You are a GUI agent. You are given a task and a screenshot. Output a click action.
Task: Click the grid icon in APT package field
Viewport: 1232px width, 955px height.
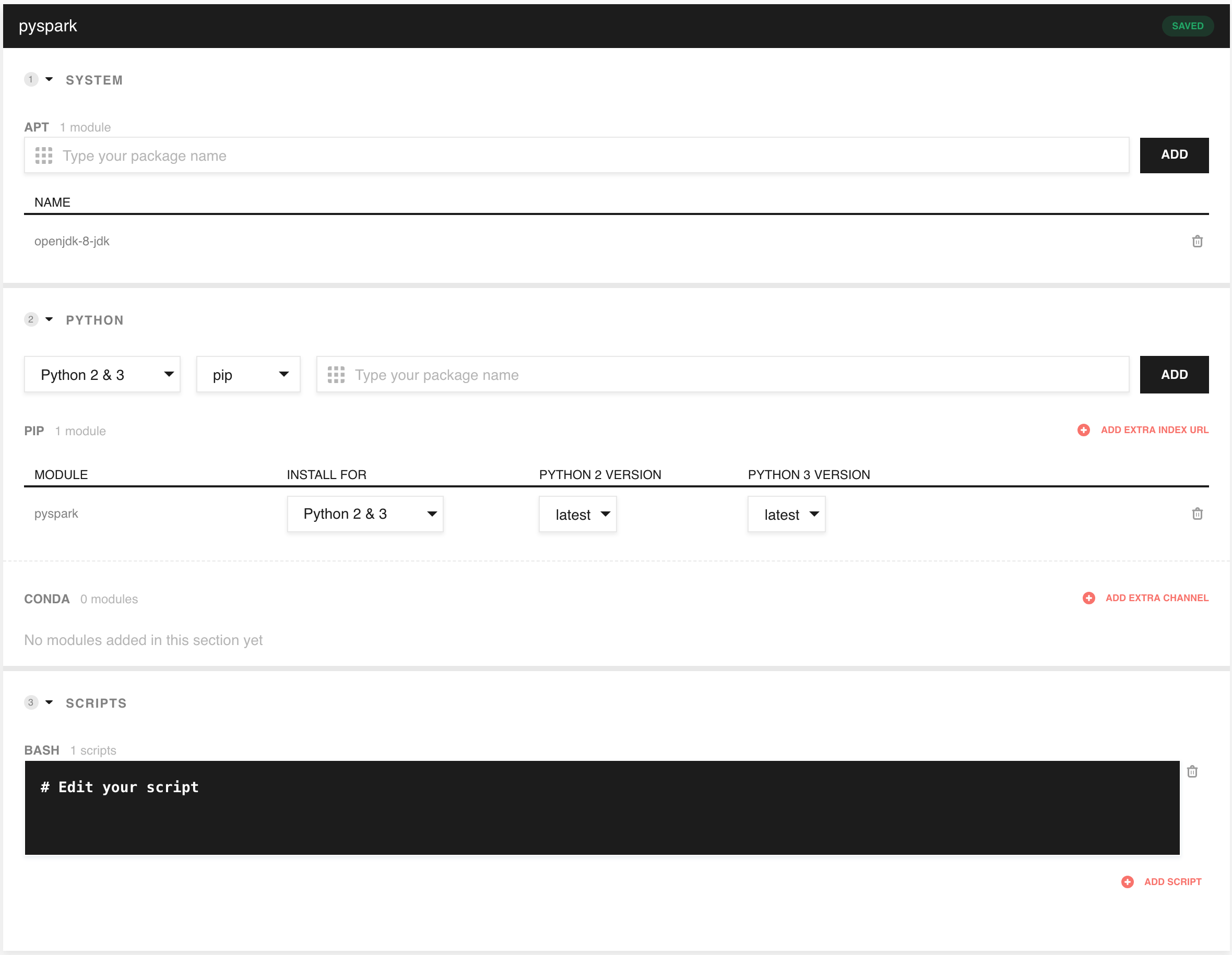coord(43,156)
